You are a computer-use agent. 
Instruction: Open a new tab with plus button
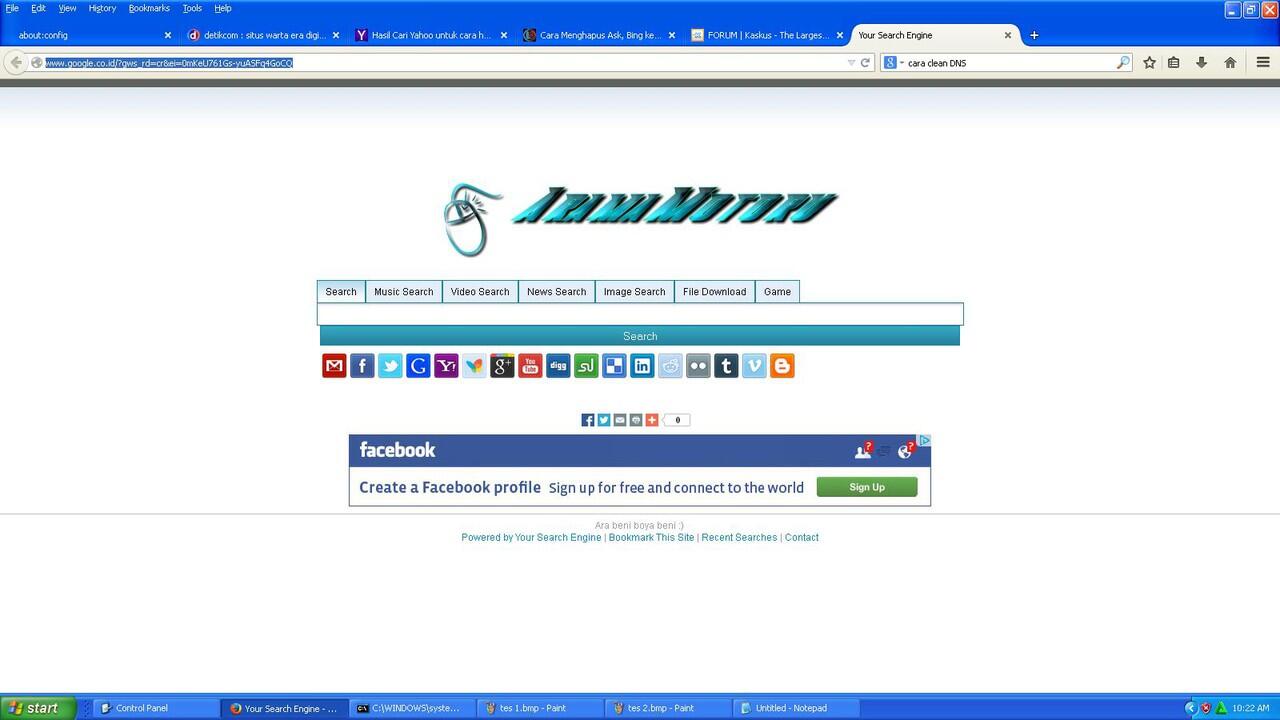coord(1034,35)
